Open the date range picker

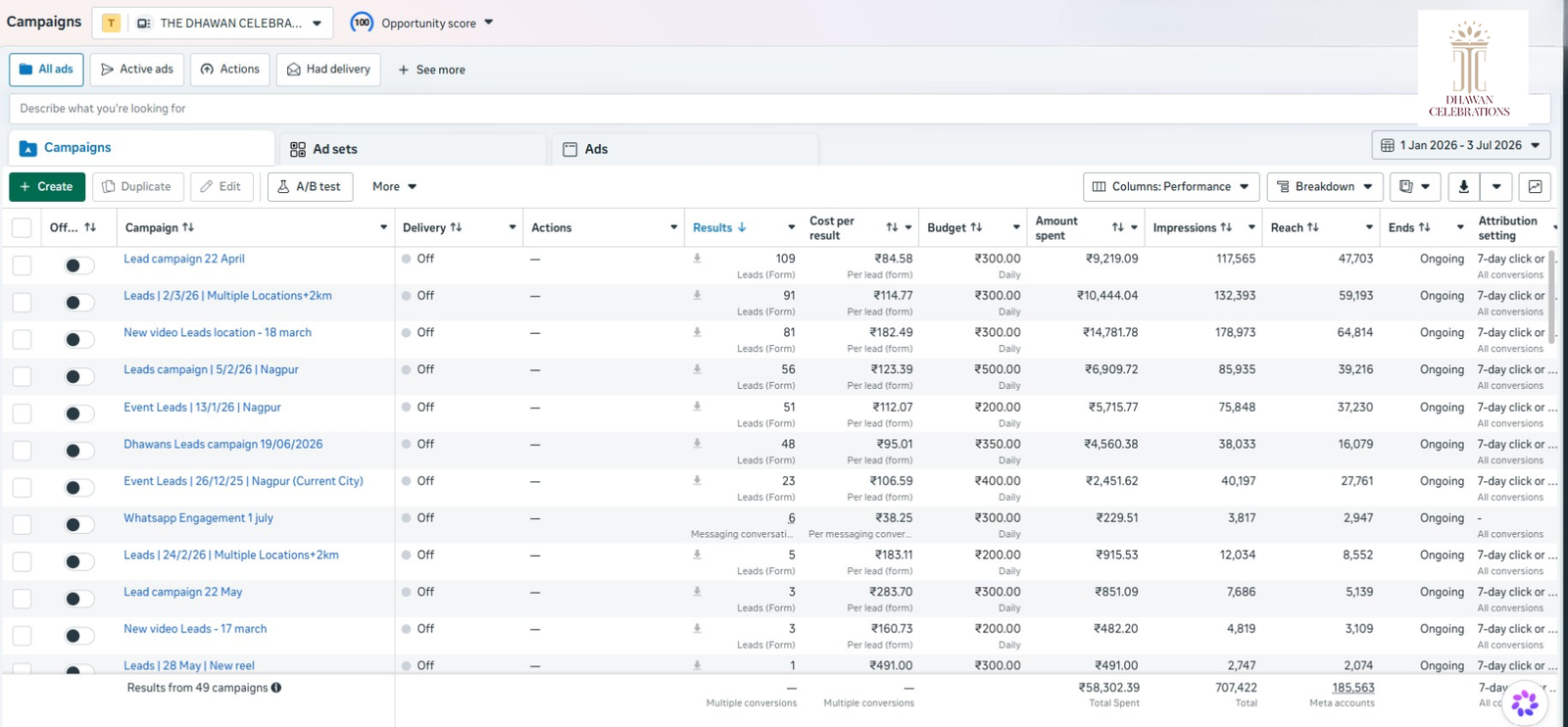(x=1461, y=145)
